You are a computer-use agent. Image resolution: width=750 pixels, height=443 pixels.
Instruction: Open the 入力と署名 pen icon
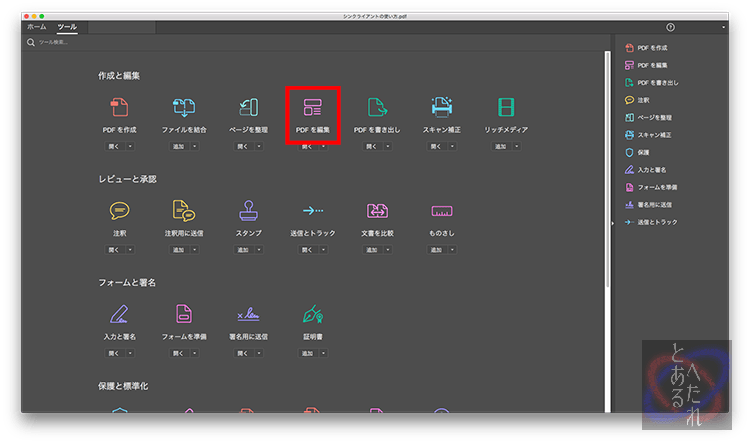tap(118, 315)
